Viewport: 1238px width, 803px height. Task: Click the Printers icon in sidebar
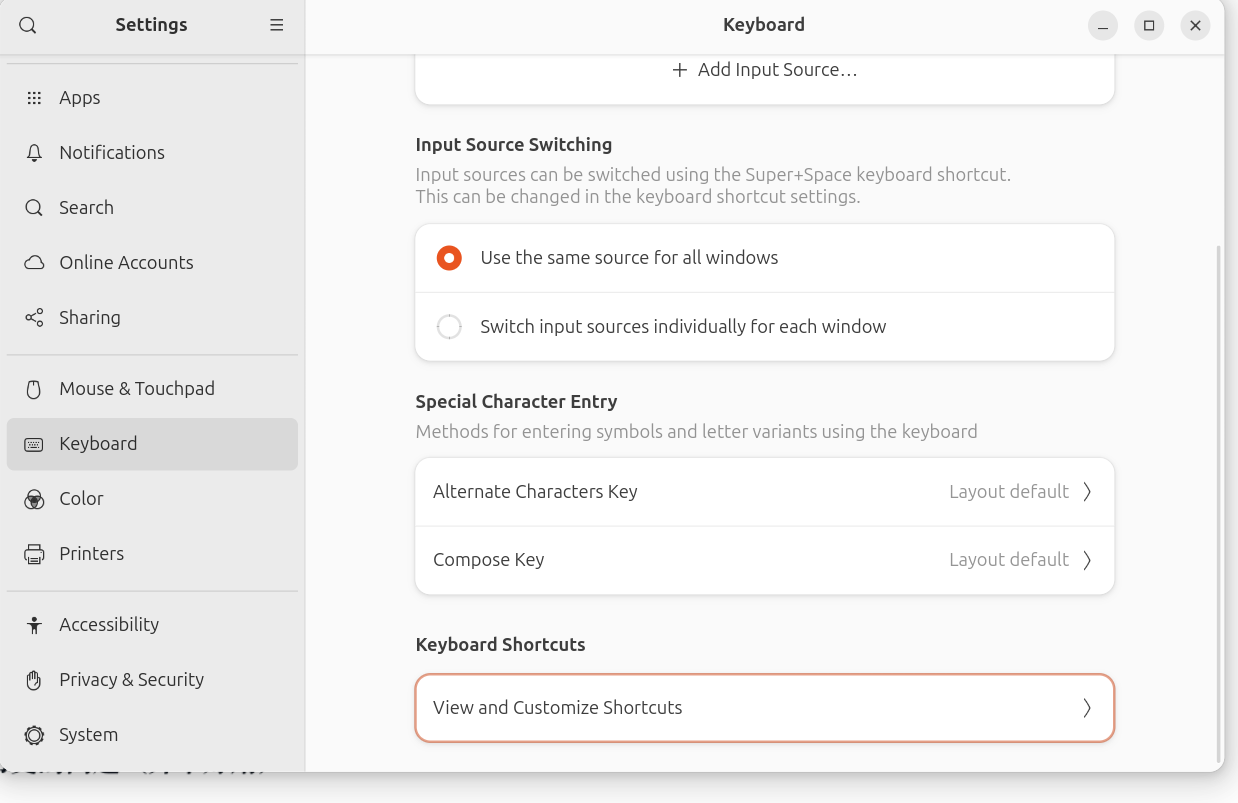[34, 554]
